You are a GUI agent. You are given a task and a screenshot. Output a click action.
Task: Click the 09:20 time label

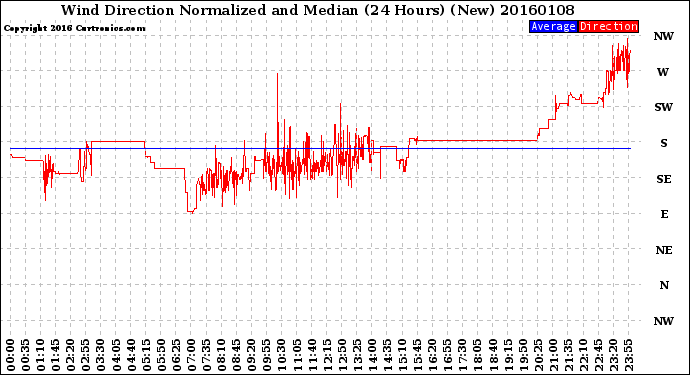tap(251, 355)
